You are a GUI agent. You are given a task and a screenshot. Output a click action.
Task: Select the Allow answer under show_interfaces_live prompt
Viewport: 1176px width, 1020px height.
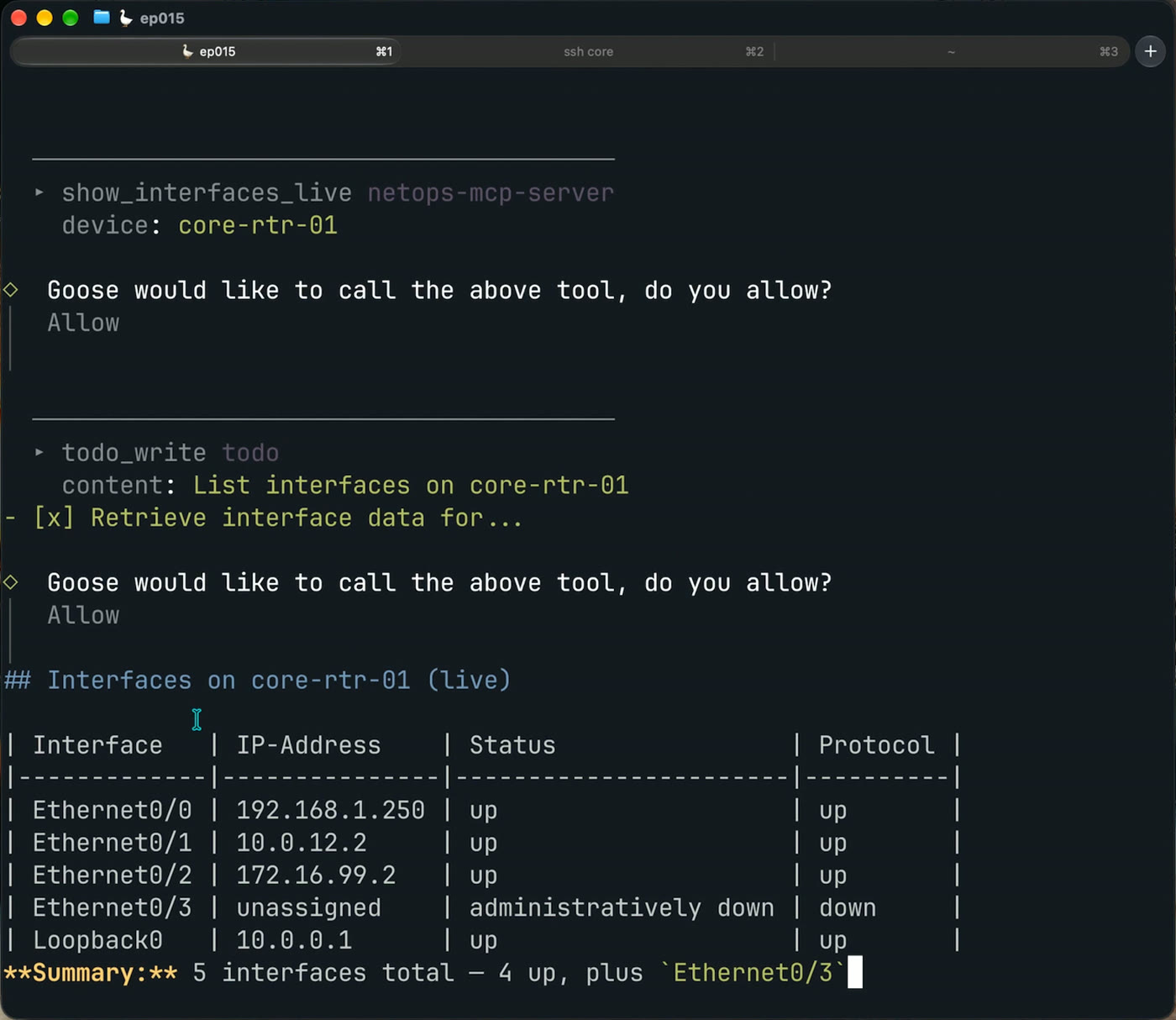(x=83, y=323)
